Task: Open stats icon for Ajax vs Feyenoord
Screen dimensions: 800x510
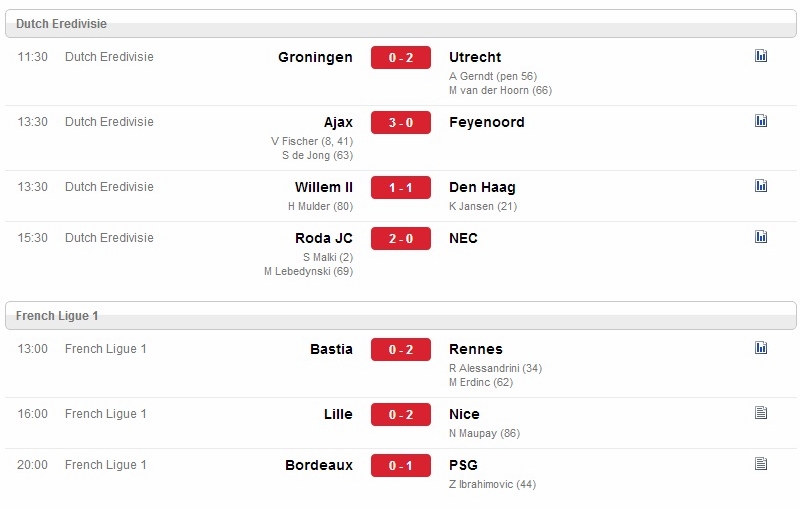Action: click(761, 120)
